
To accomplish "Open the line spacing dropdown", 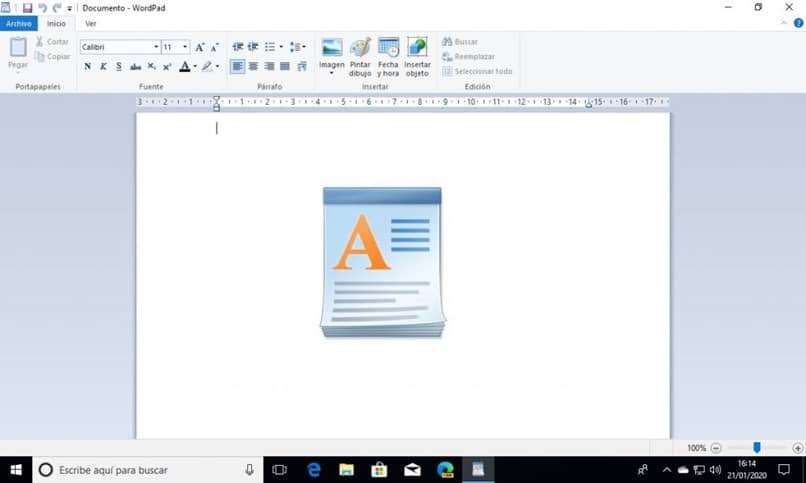I will pos(298,47).
